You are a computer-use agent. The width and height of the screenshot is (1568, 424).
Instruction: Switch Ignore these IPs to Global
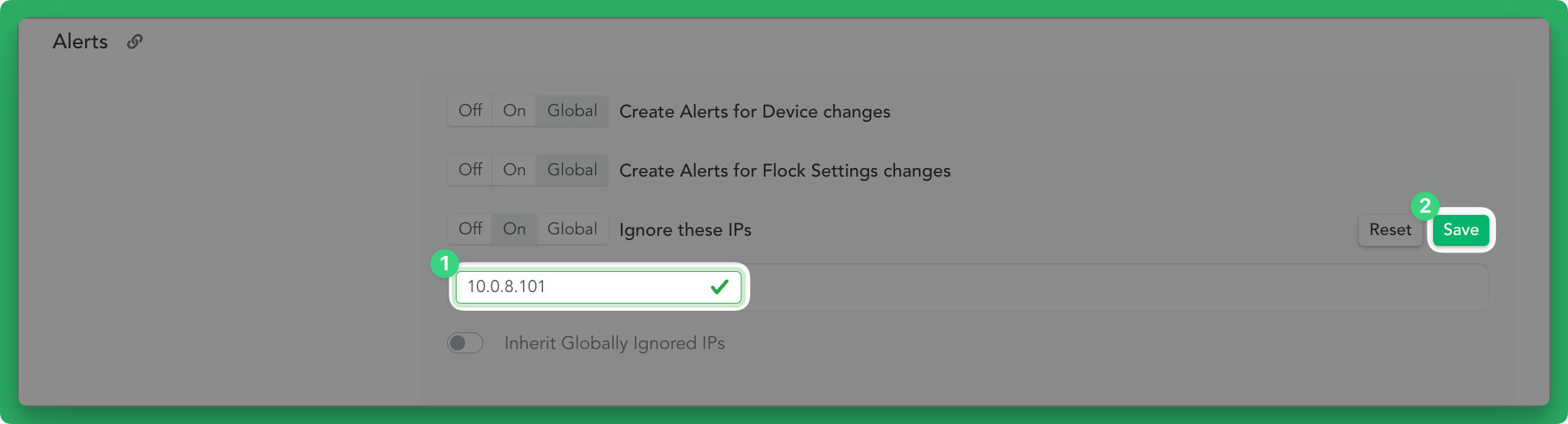click(x=572, y=229)
